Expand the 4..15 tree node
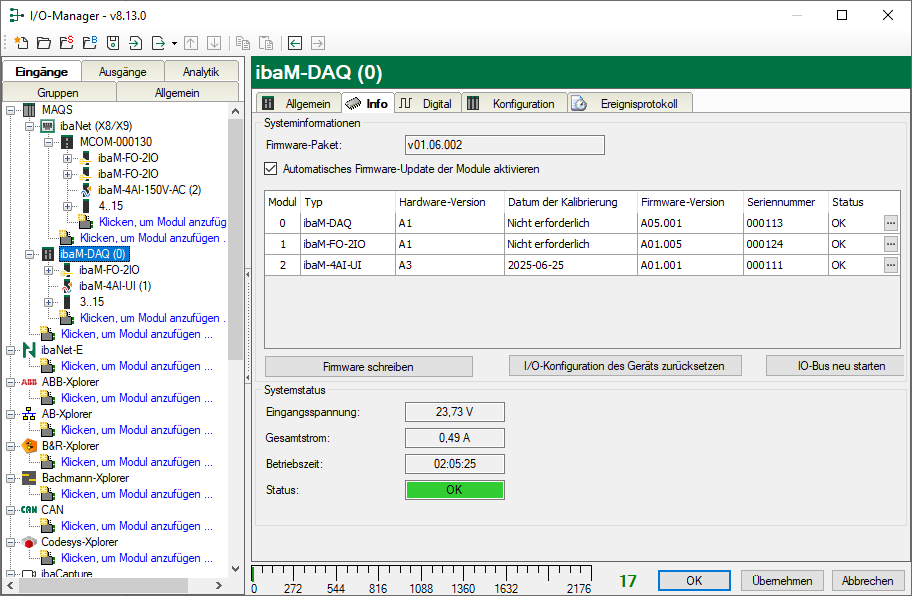 [67, 206]
